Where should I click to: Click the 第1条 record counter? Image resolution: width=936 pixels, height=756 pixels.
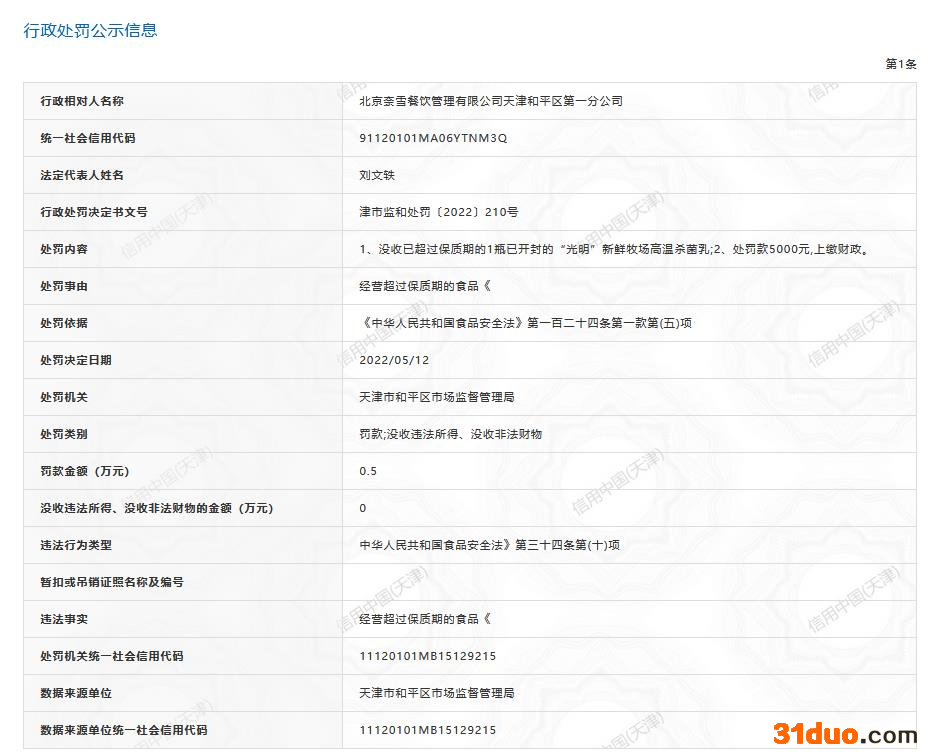pyautogui.click(x=900, y=64)
